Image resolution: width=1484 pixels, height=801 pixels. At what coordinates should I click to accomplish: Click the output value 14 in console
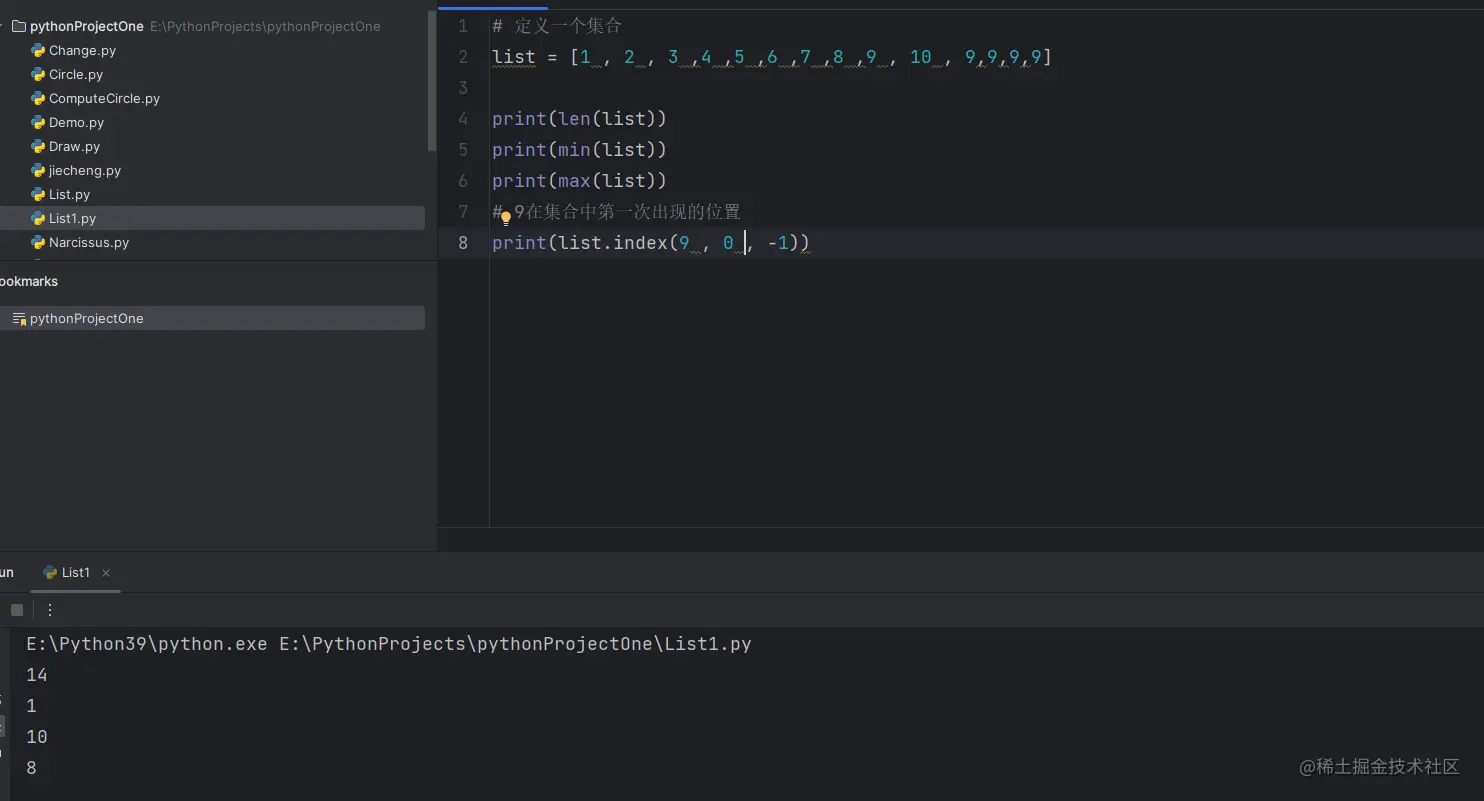(37, 675)
